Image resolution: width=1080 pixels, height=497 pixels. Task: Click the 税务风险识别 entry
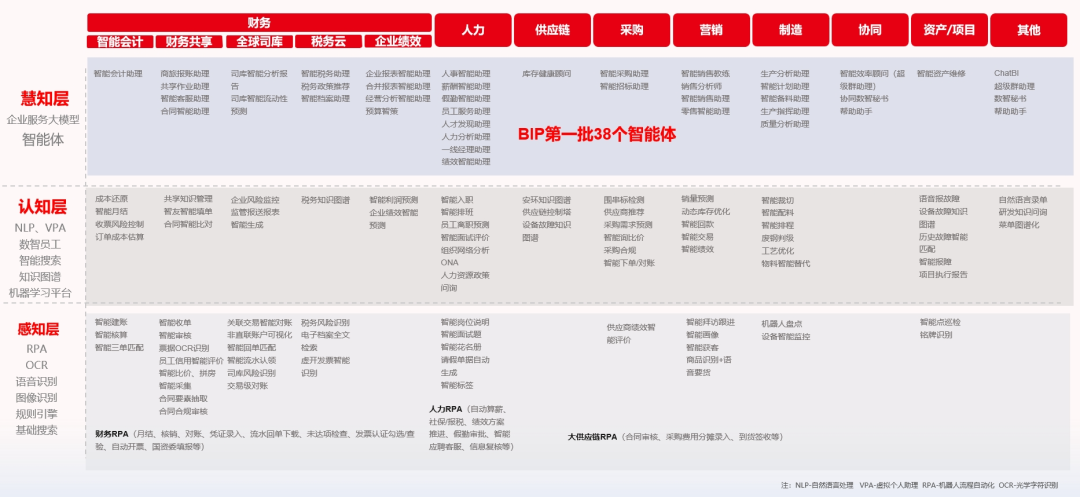click(325, 322)
